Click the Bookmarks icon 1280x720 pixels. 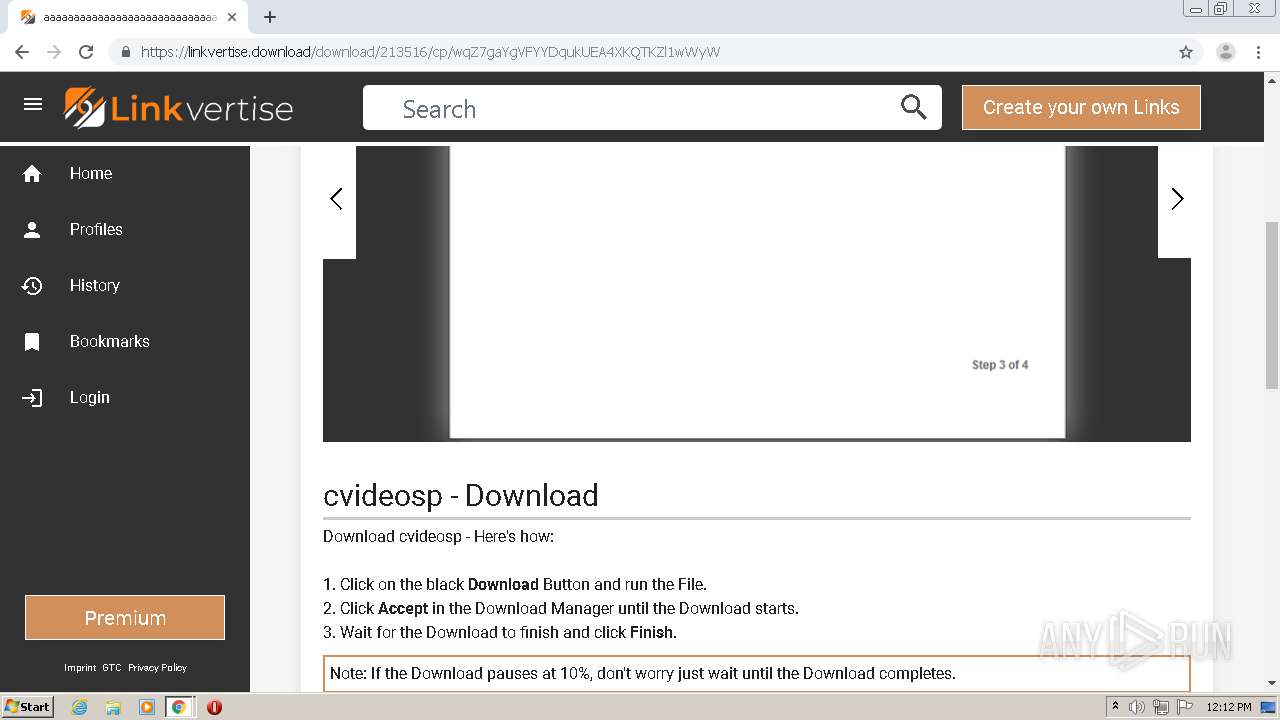point(32,342)
